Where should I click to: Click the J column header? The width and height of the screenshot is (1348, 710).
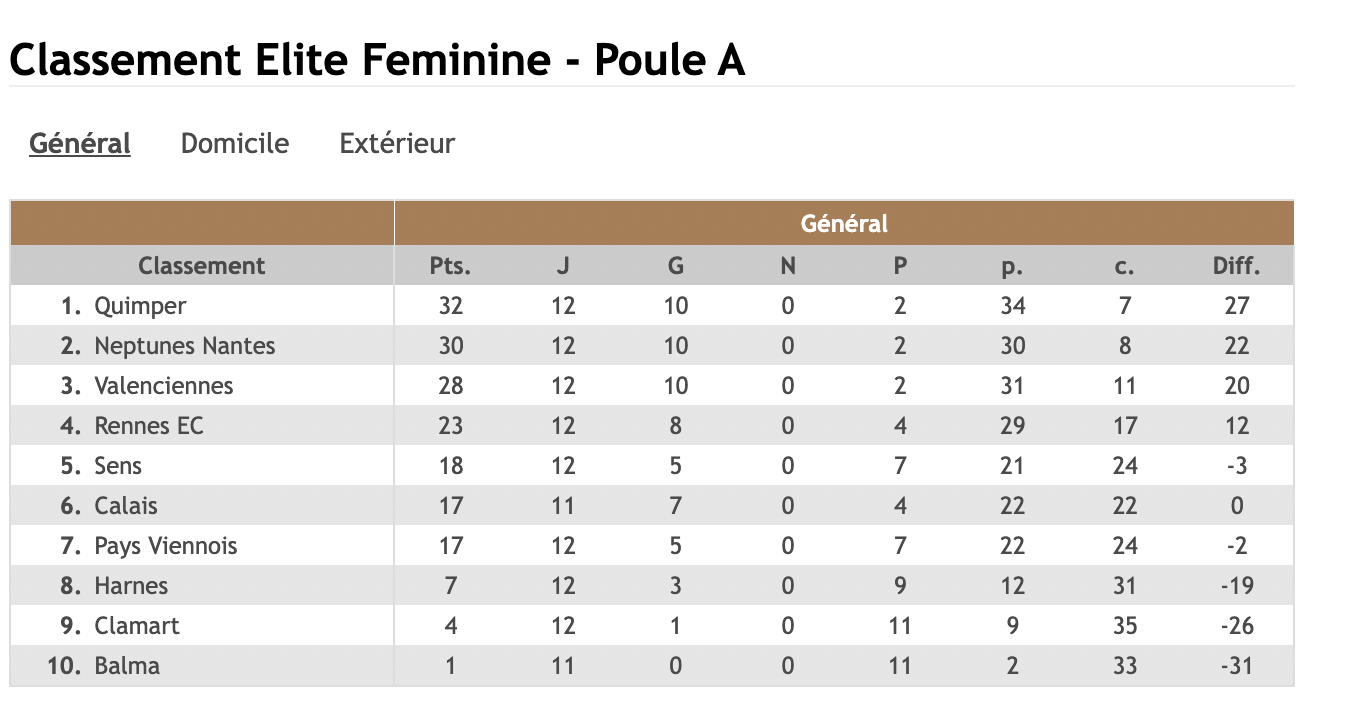point(563,266)
